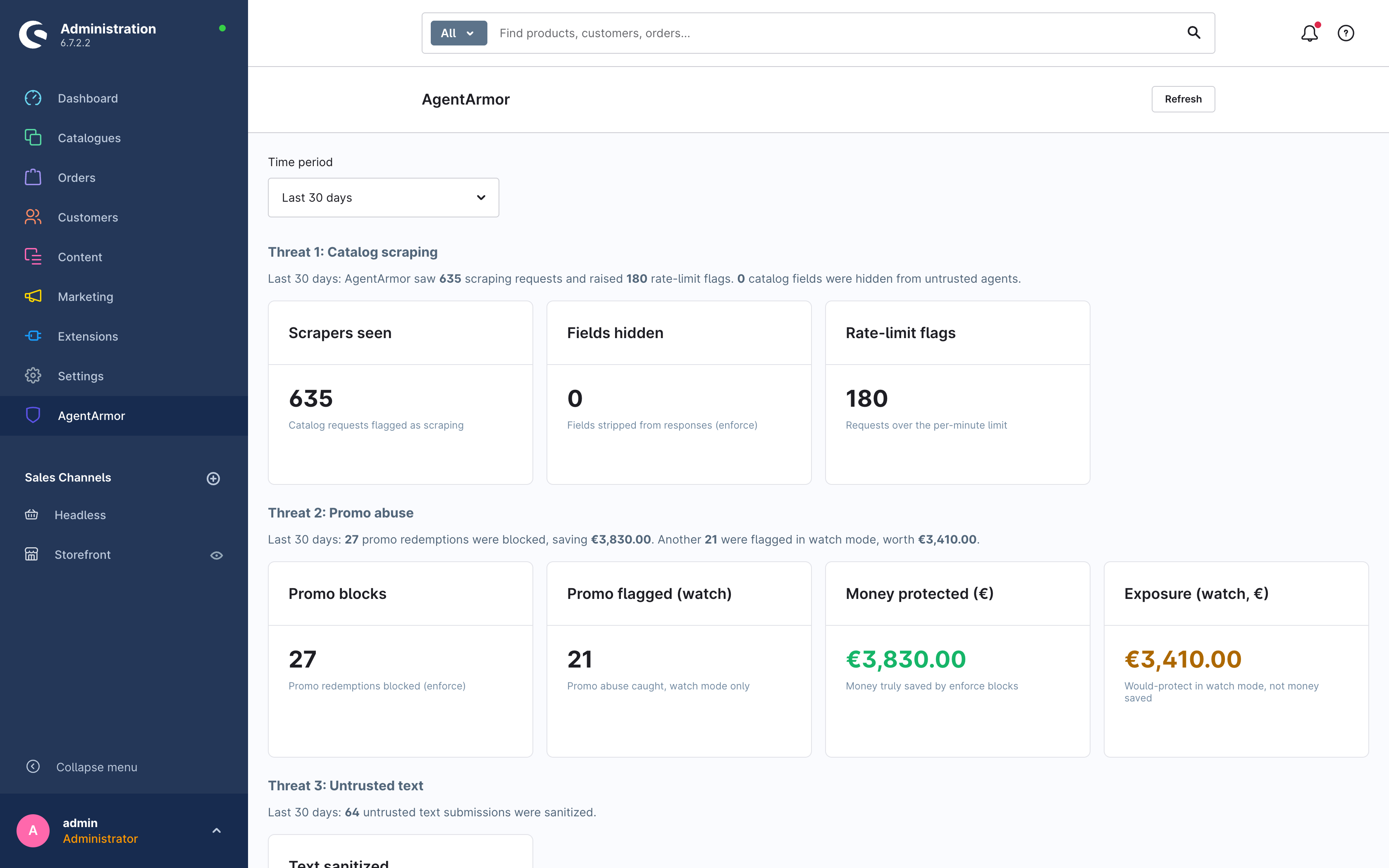Click the Settings gear icon
The width and height of the screenshot is (1389, 868).
pyautogui.click(x=33, y=375)
